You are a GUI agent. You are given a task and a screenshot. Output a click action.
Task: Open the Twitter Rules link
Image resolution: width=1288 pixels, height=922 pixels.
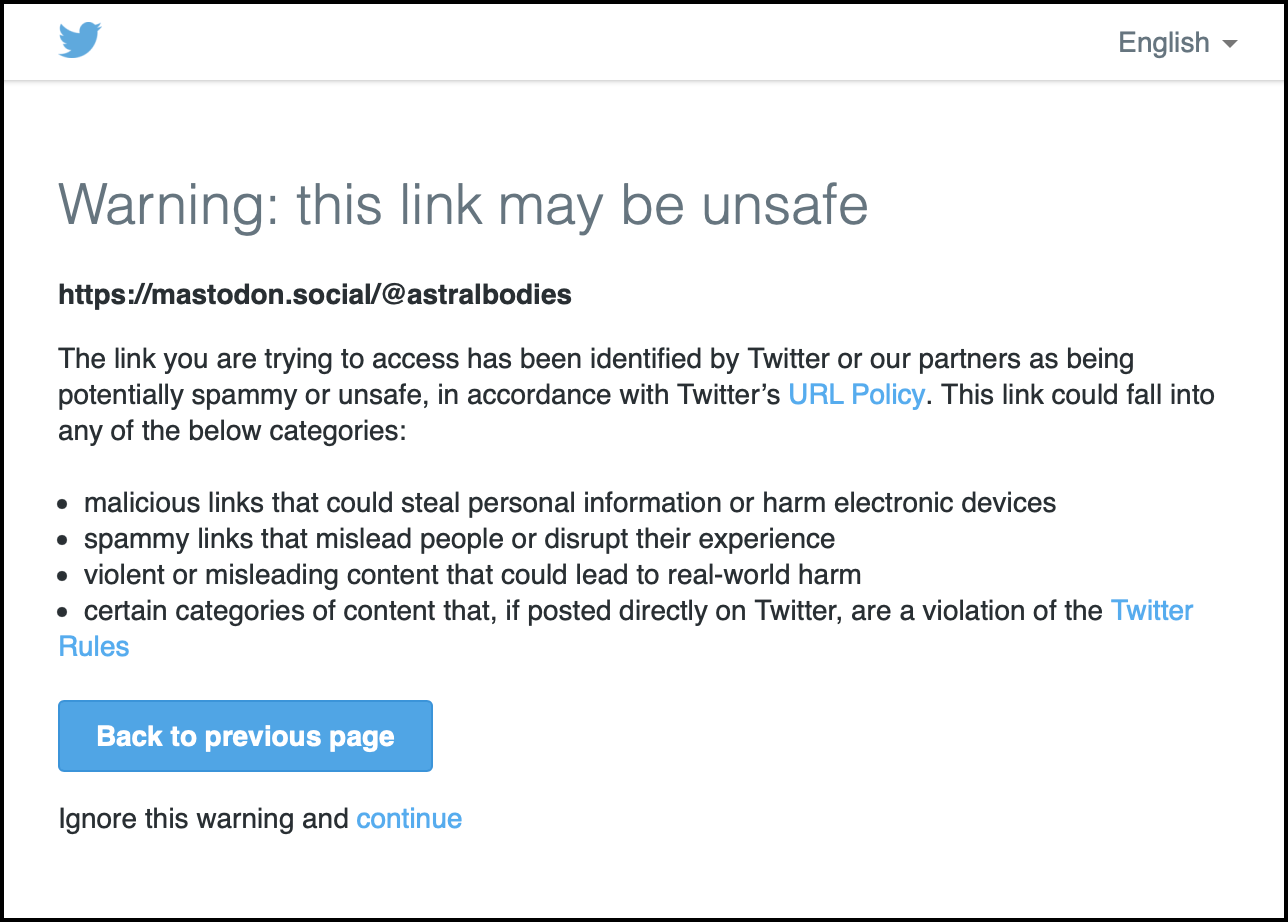point(1152,610)
